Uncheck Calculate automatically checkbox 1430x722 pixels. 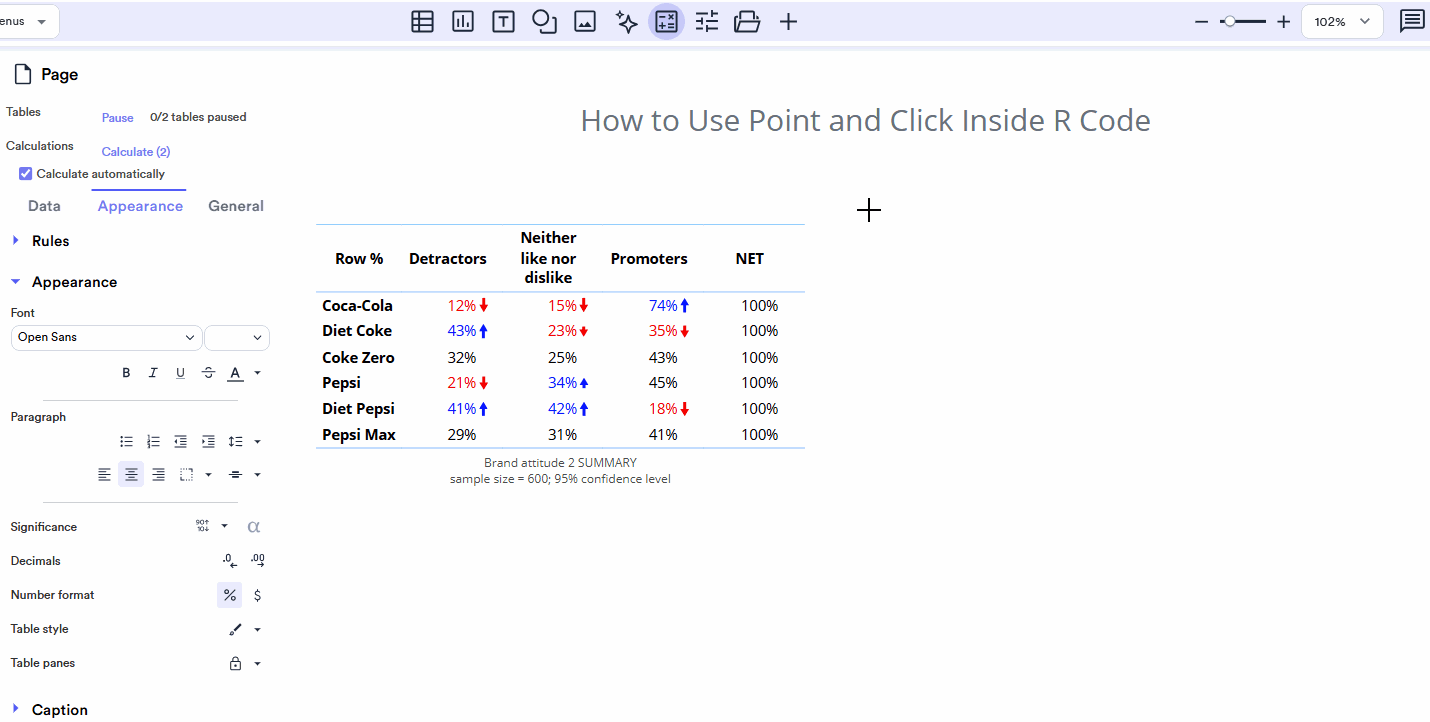pos(26,174)
